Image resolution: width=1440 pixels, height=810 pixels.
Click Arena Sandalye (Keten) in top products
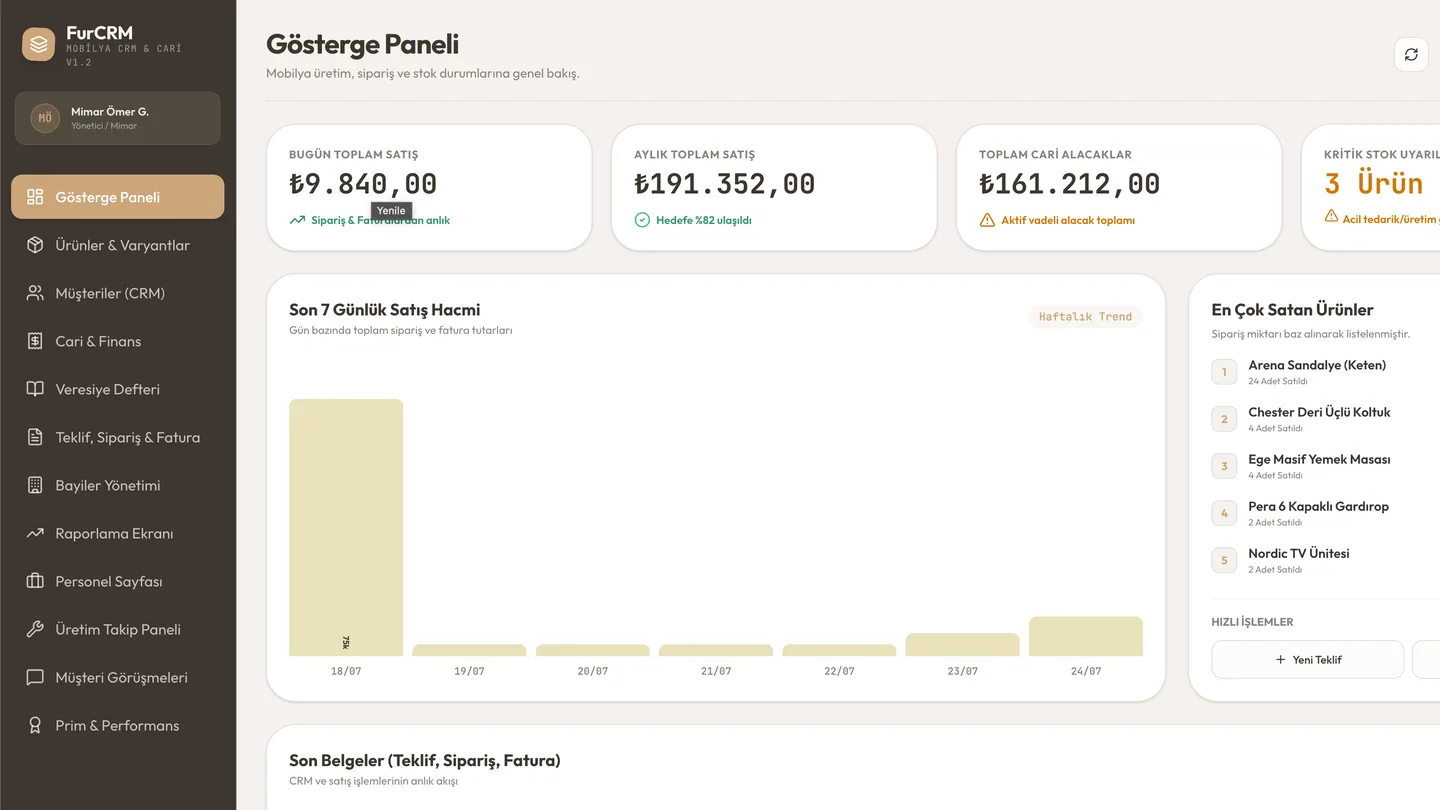coord(1317,365)
